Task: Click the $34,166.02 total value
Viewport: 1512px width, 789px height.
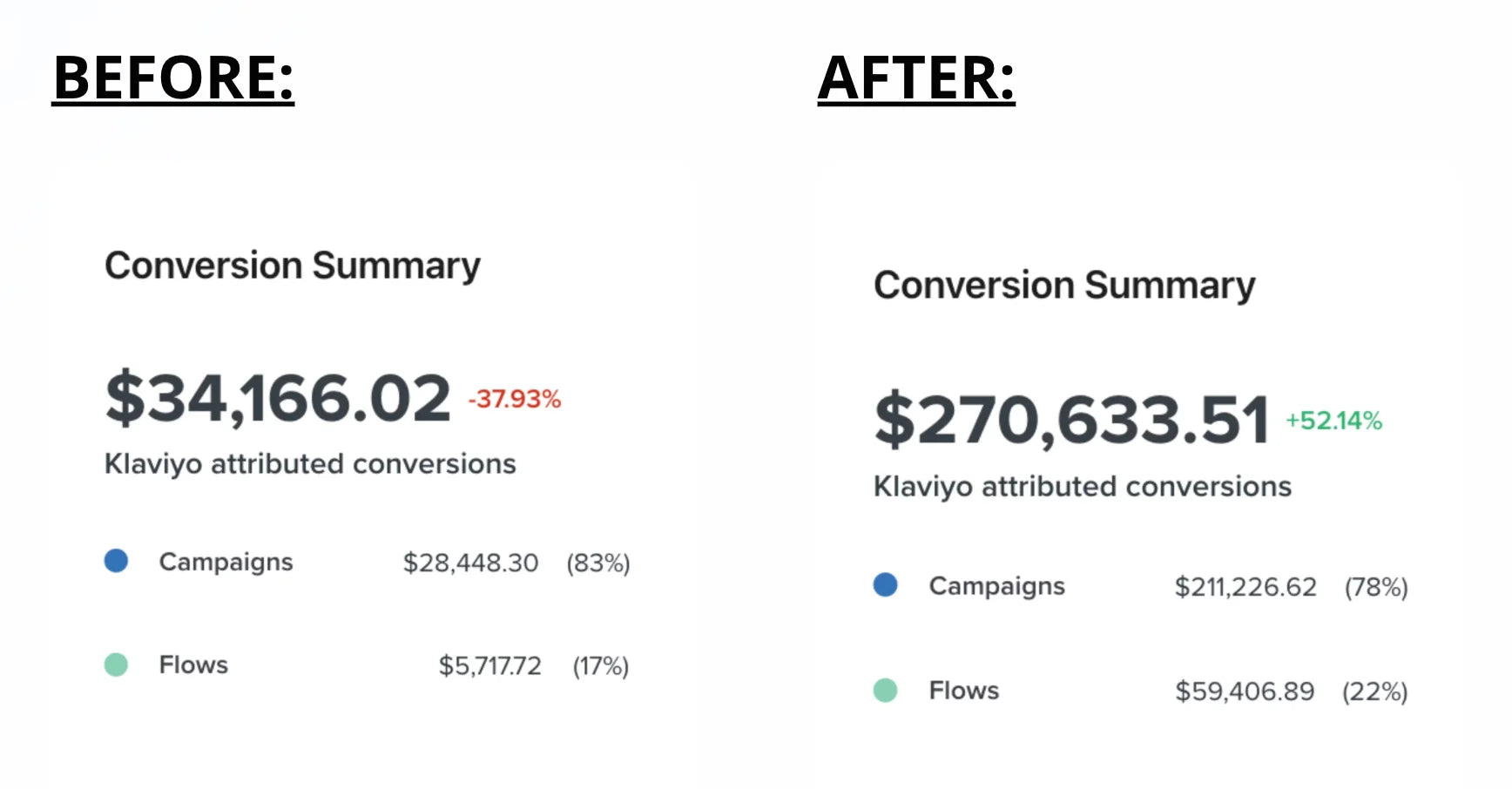Action: 278,399
